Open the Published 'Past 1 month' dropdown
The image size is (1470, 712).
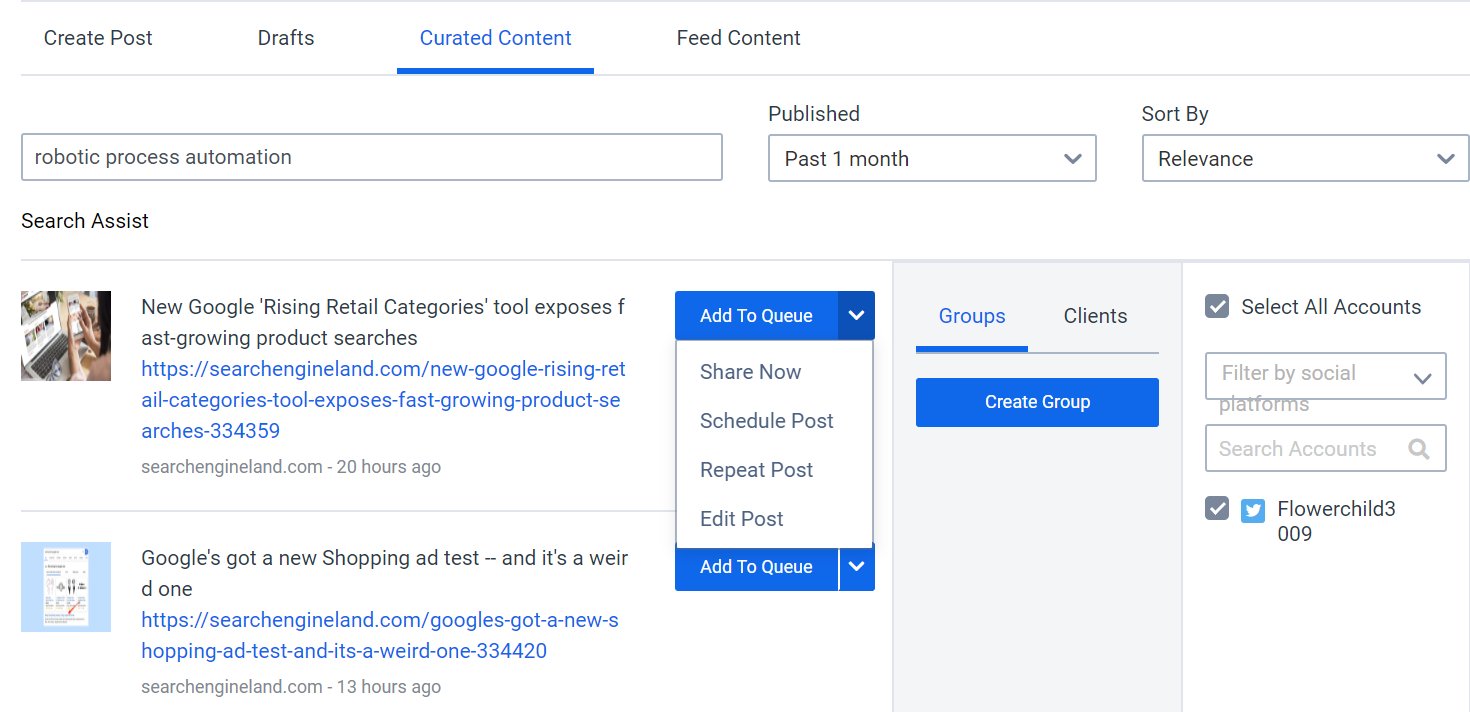point(932,158)
